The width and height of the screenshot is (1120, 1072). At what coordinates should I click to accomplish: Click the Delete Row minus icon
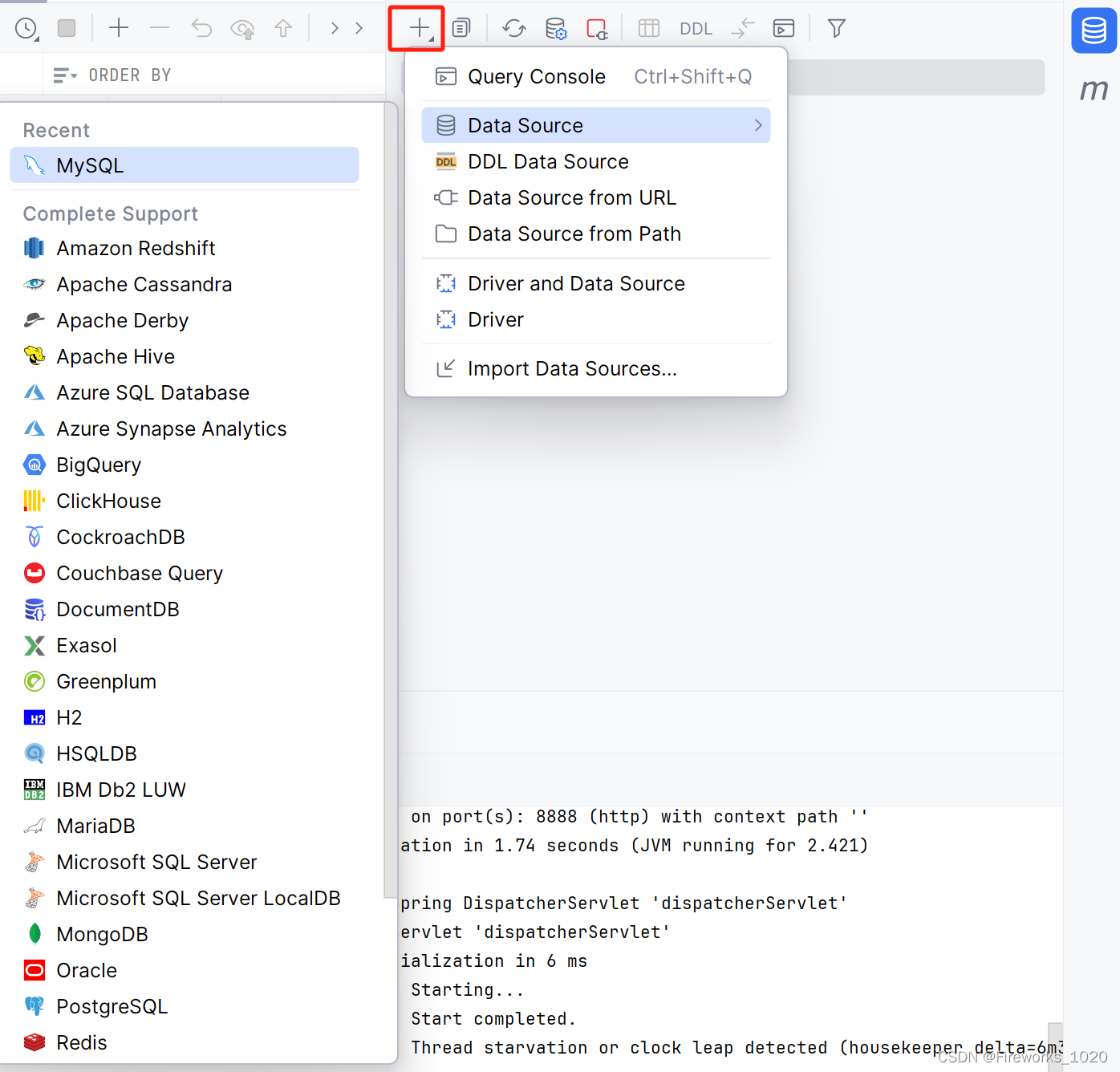(x=160, y=28)
